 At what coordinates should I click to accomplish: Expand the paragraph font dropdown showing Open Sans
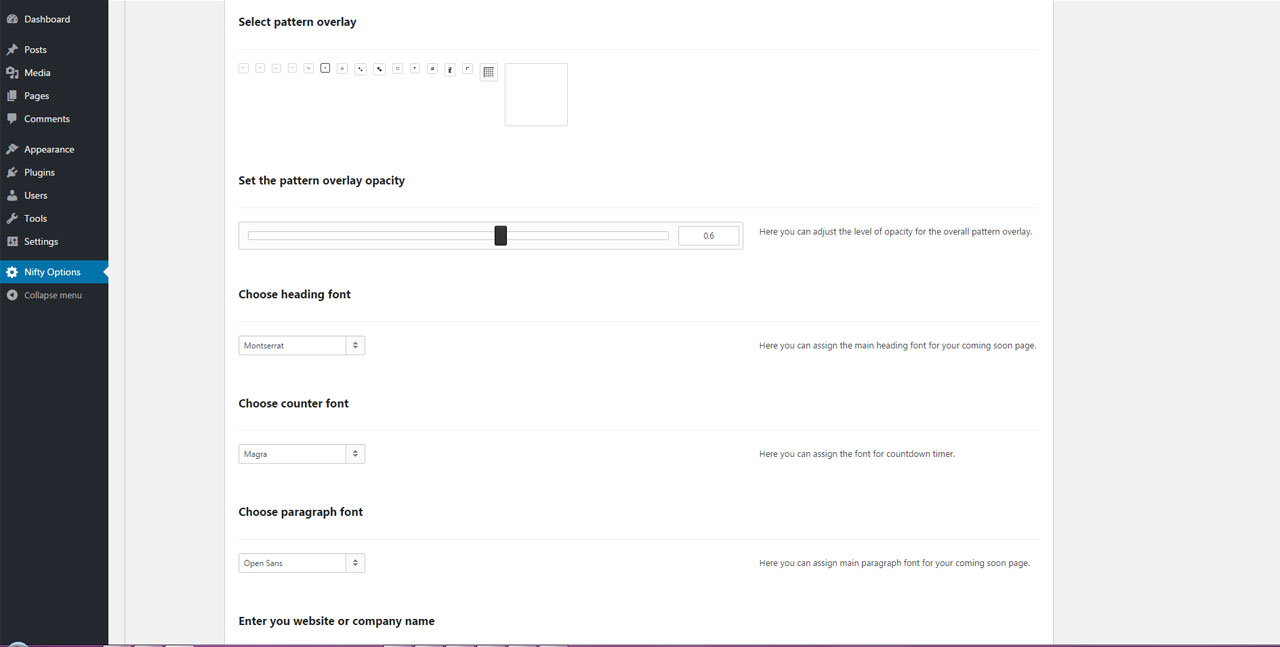[x=301, y=563]
